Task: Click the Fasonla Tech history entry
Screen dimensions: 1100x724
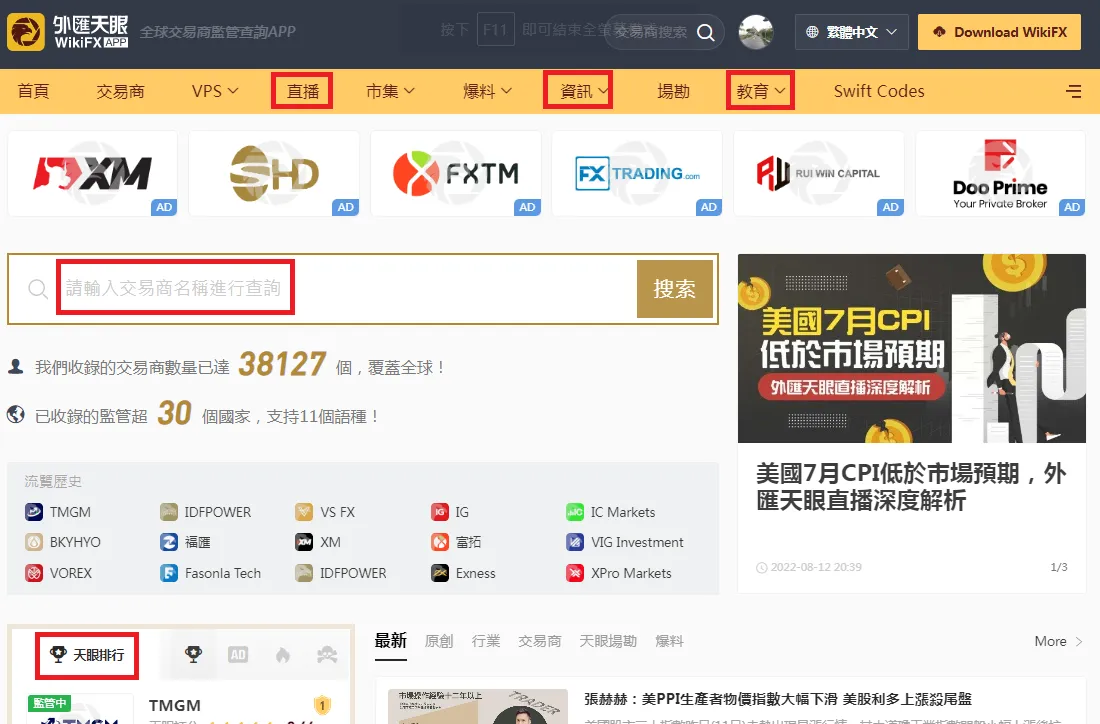Action: coord(211,573)
